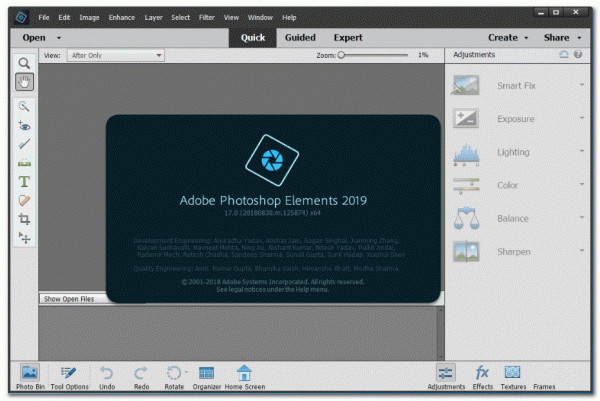Open Adjustments panel help icon

point(578,54)
